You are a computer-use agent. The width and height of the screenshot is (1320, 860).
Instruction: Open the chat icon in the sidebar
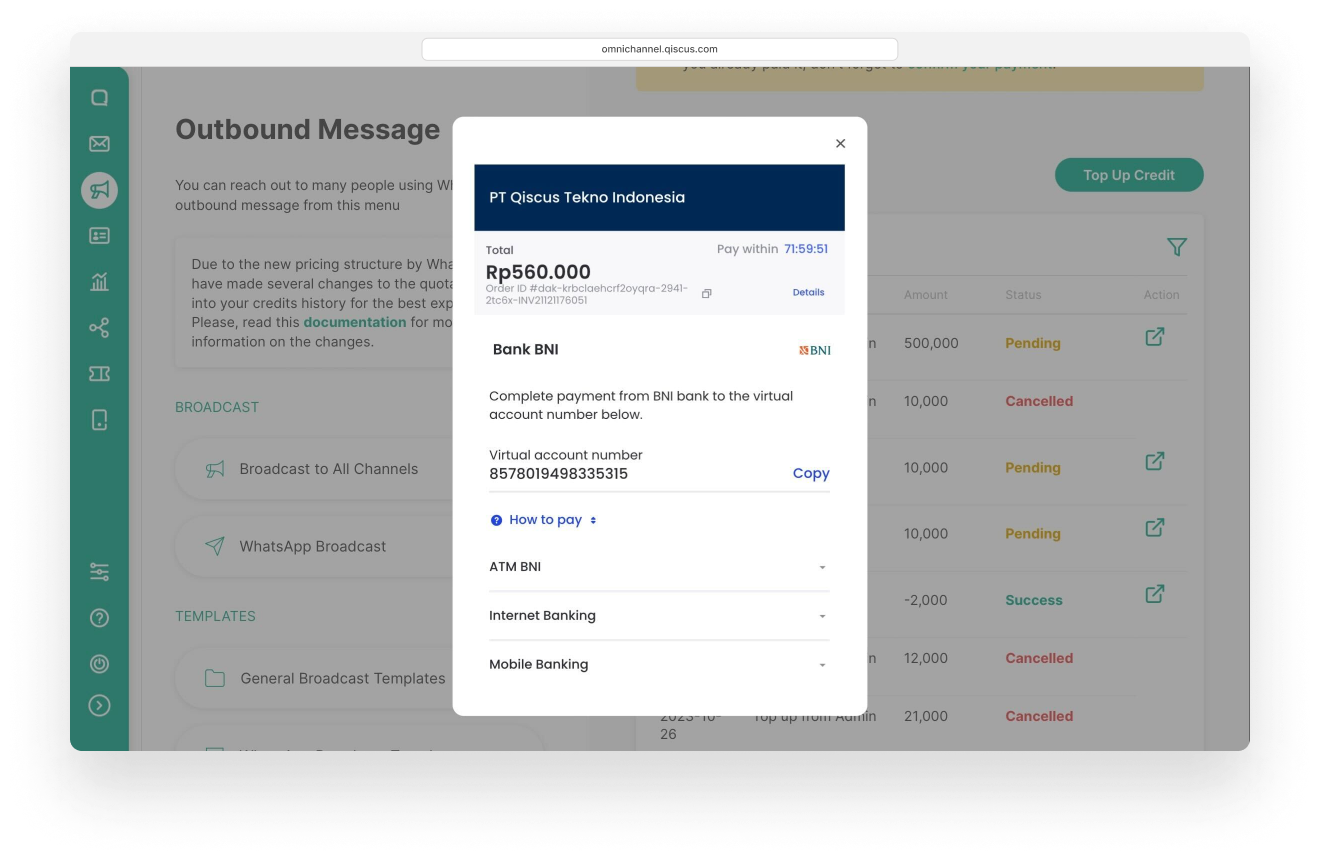(x=99, y=98)
